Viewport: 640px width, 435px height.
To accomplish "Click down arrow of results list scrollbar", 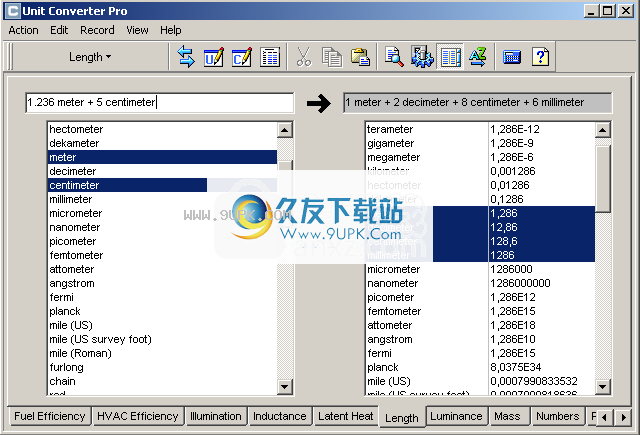I will pyautogui.click(x=602, y=386).
